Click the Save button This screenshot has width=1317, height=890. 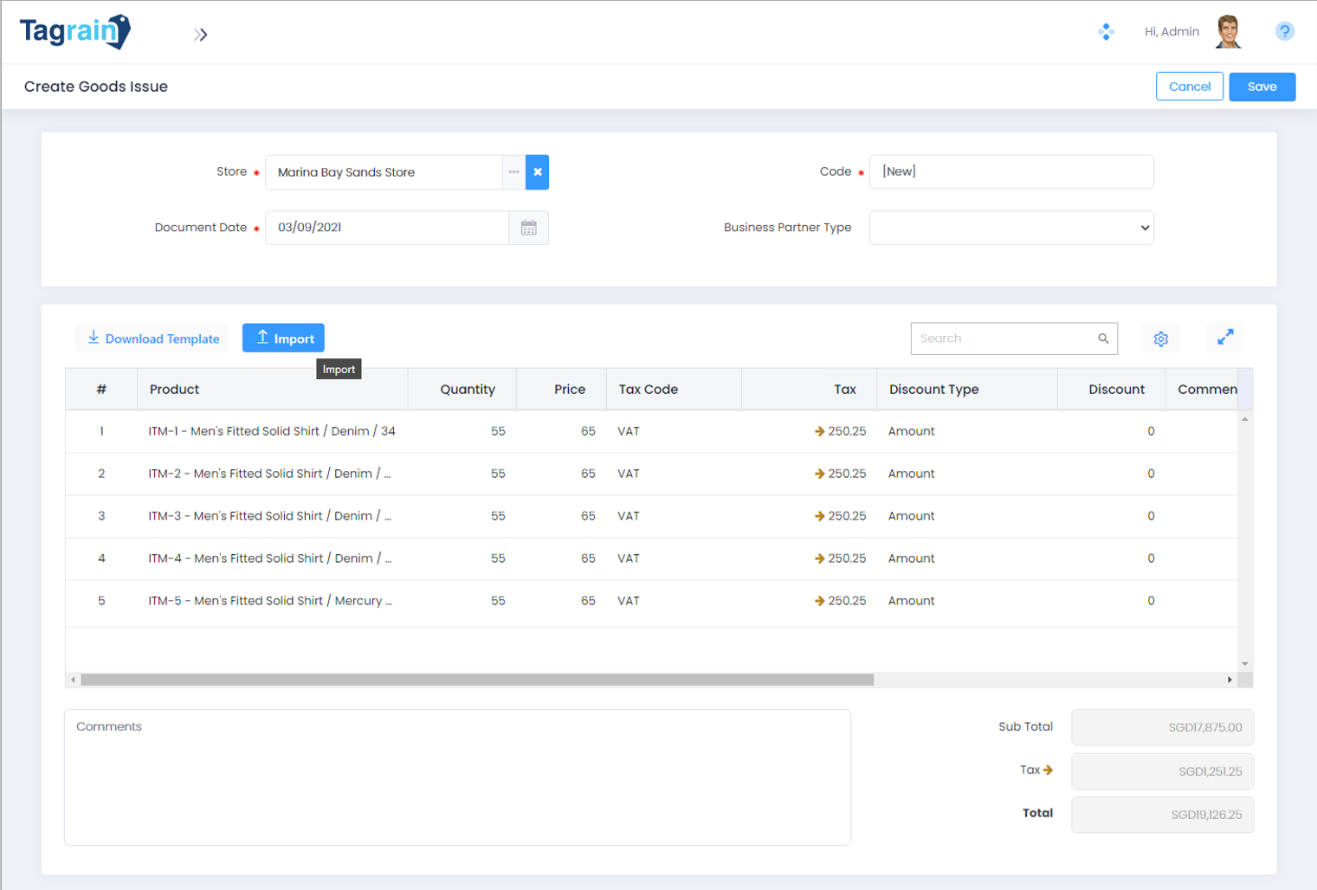coord(1262,87)
